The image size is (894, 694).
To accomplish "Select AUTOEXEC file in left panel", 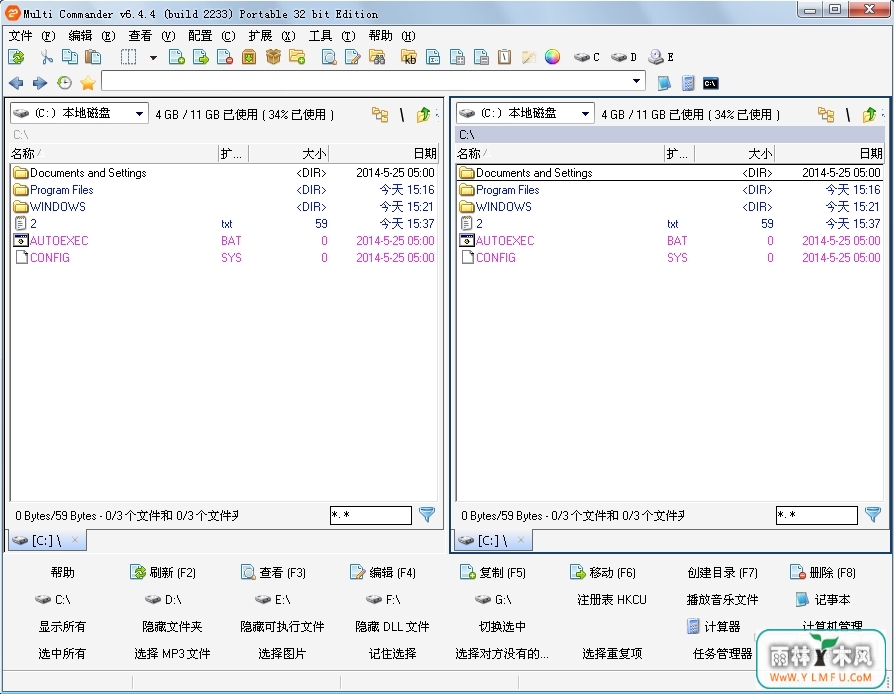I will click(226, 241).
